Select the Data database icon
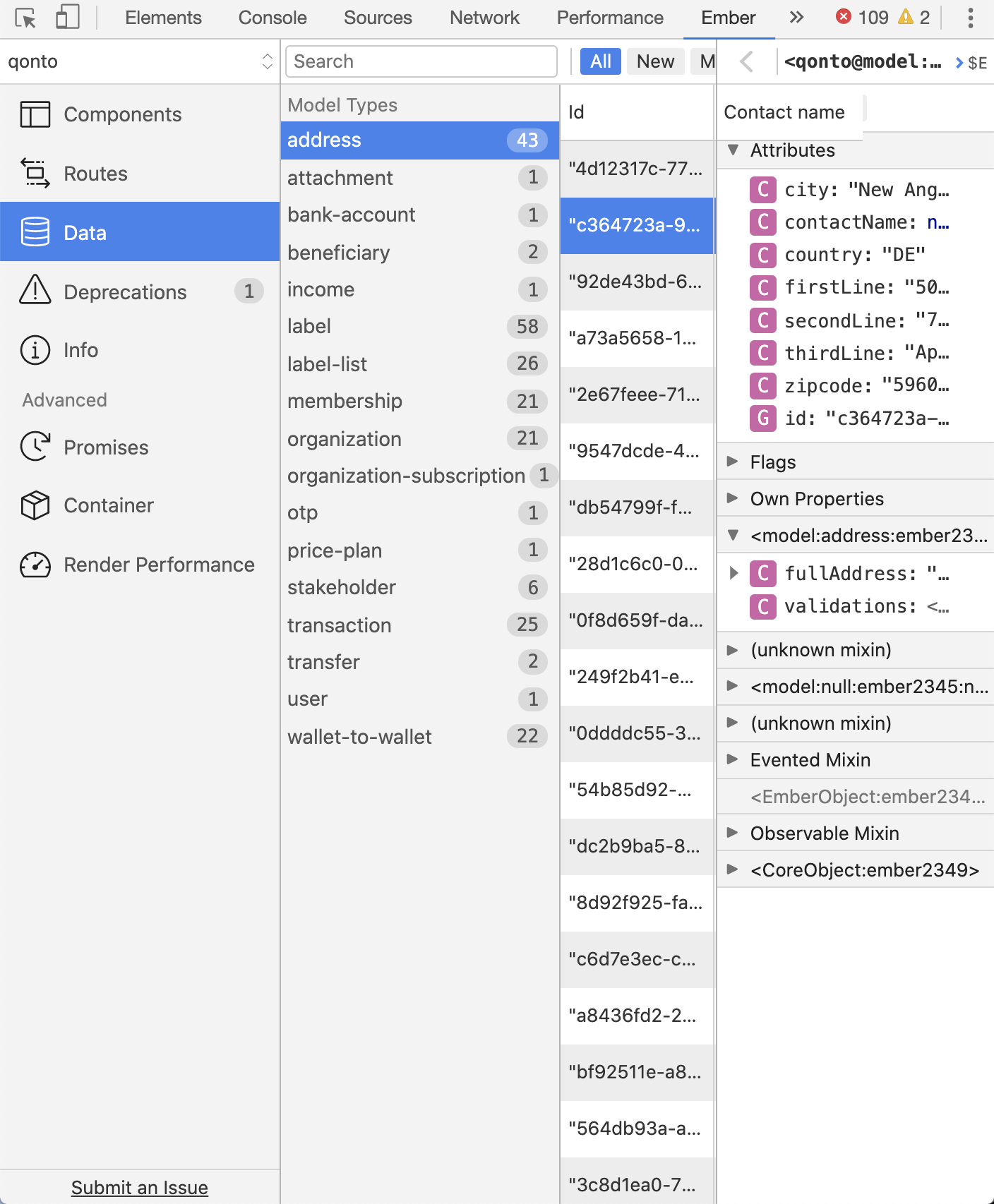Image resolution: width=994 pixels, height=1204 pixels. click(35, 232)
